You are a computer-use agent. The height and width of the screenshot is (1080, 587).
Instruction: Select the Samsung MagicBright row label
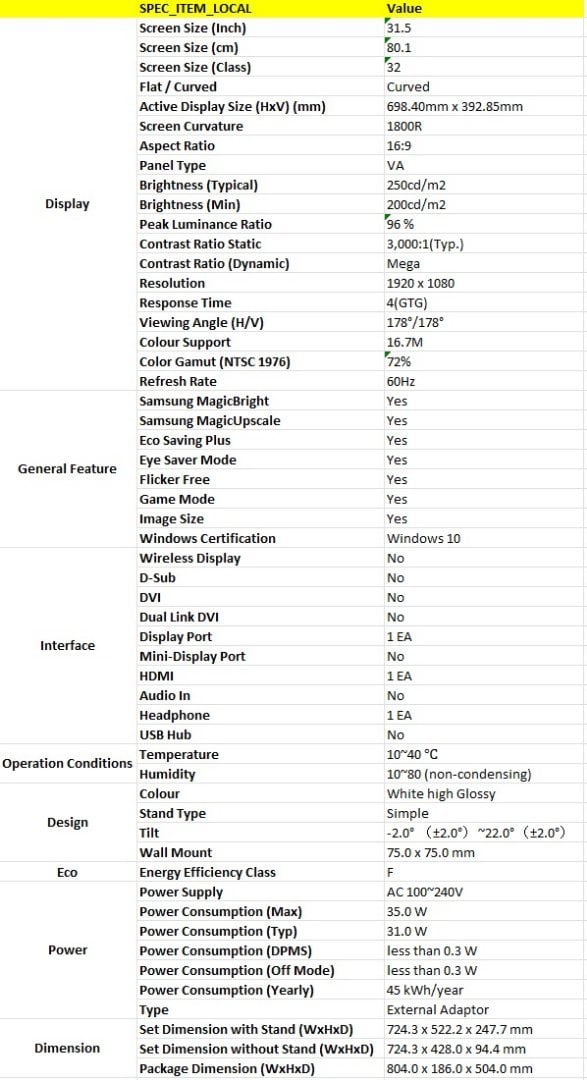tap(260, 401)
